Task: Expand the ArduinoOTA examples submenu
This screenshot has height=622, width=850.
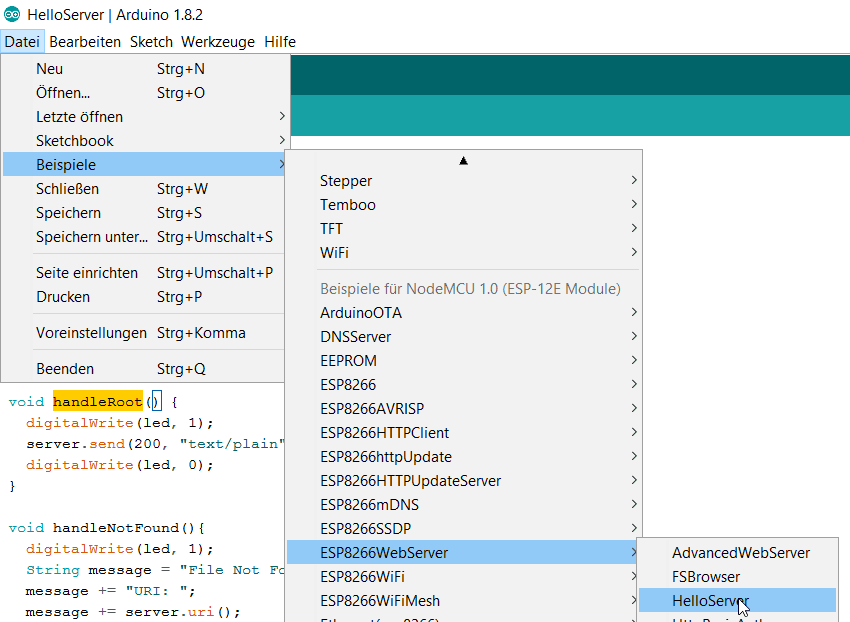Action: click(361, 313)
